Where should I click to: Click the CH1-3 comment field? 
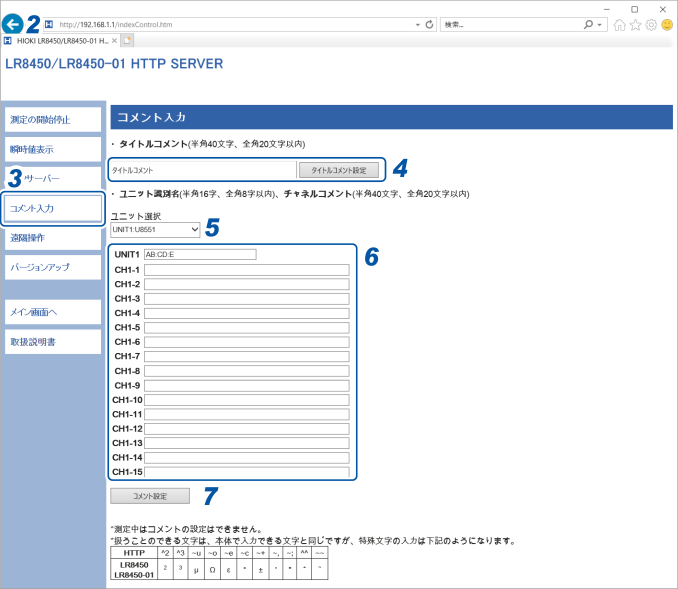point(246,299)
